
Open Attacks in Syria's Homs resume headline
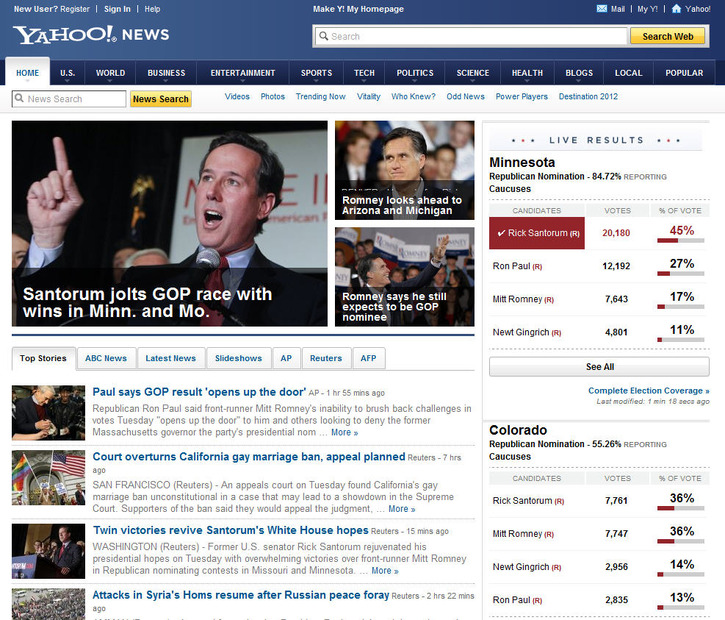point(240,595)
